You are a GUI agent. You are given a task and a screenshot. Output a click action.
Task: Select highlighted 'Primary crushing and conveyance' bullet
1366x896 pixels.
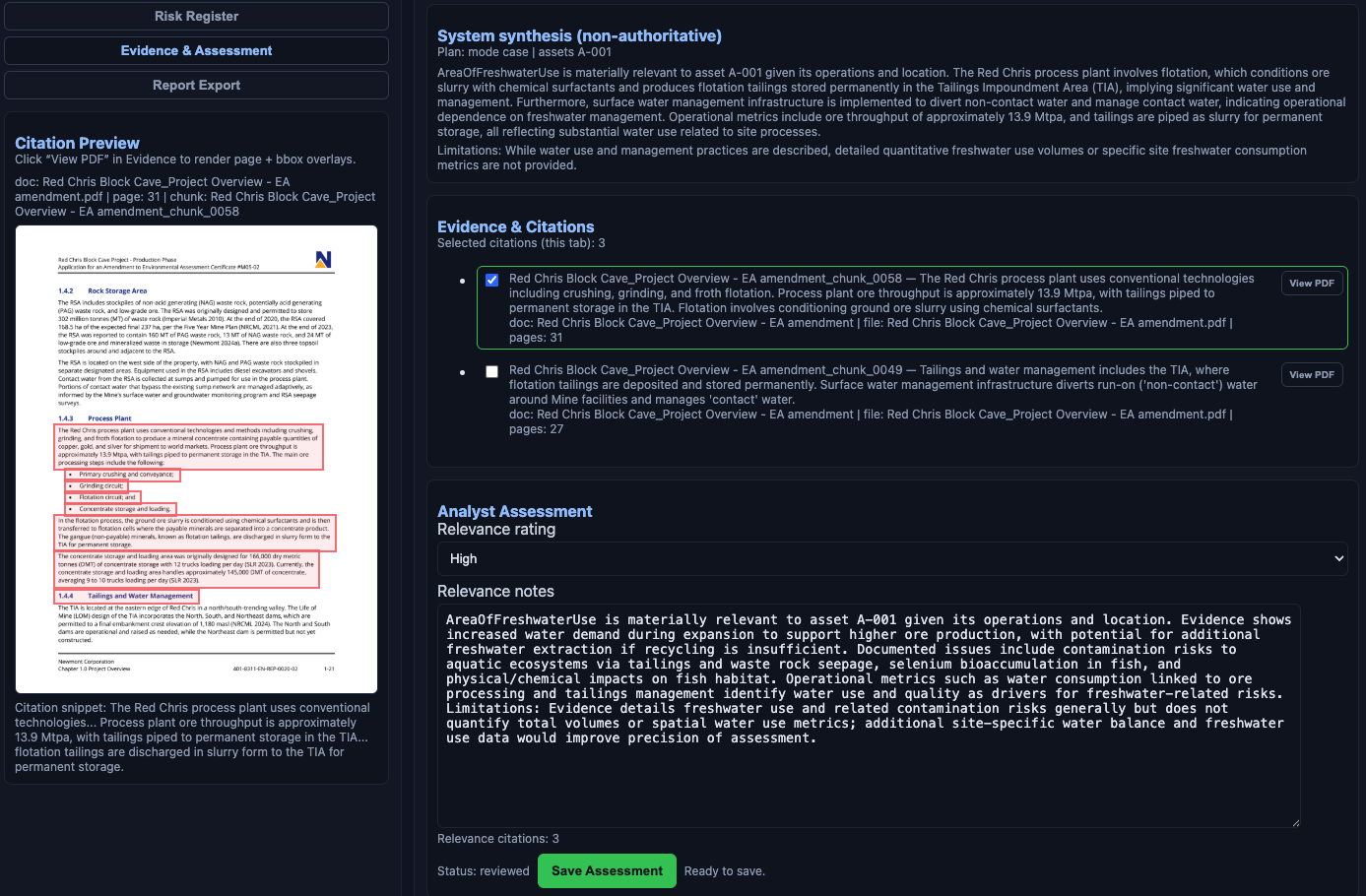tap(123, 475)
